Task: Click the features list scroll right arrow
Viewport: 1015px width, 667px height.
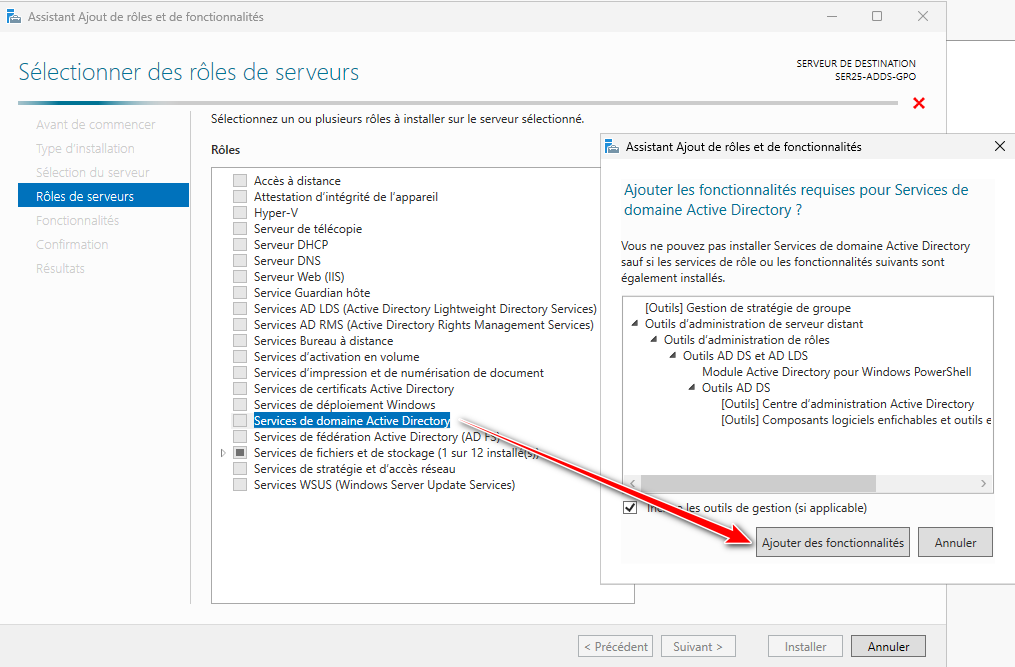Action: click(x=983, y=483)
